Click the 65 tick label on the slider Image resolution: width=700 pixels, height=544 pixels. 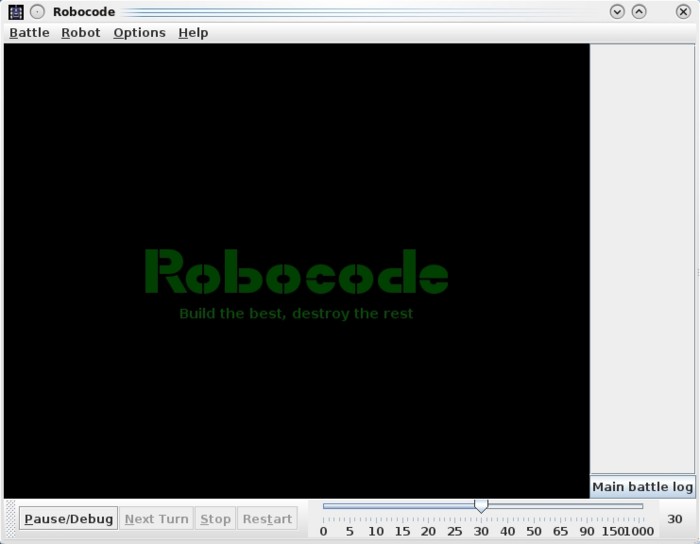(x=560, y=532)
